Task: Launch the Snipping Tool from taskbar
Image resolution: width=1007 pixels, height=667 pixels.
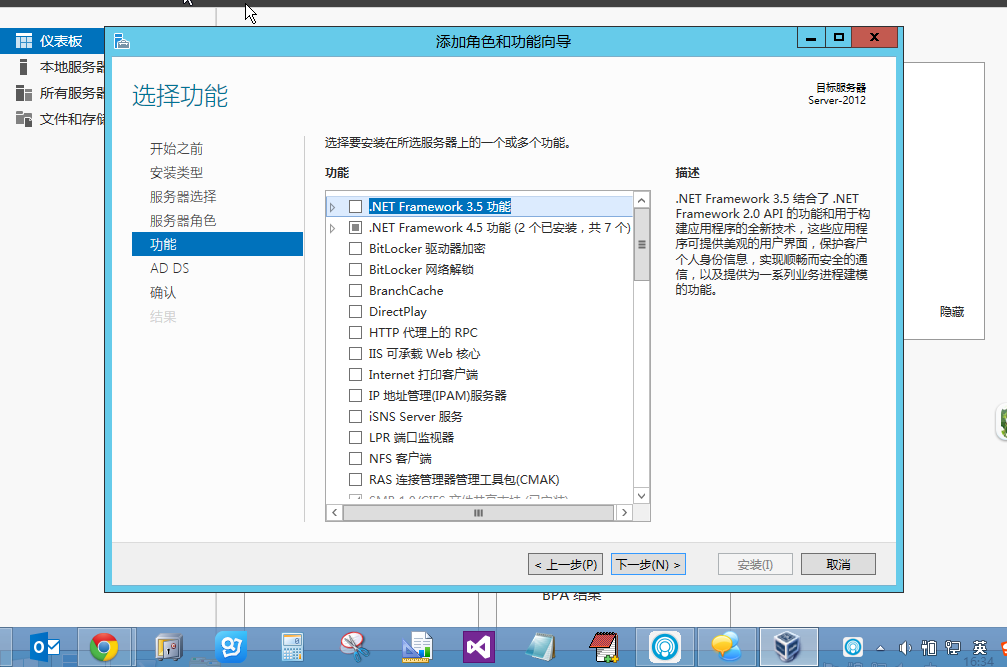Action: (355, 647)
